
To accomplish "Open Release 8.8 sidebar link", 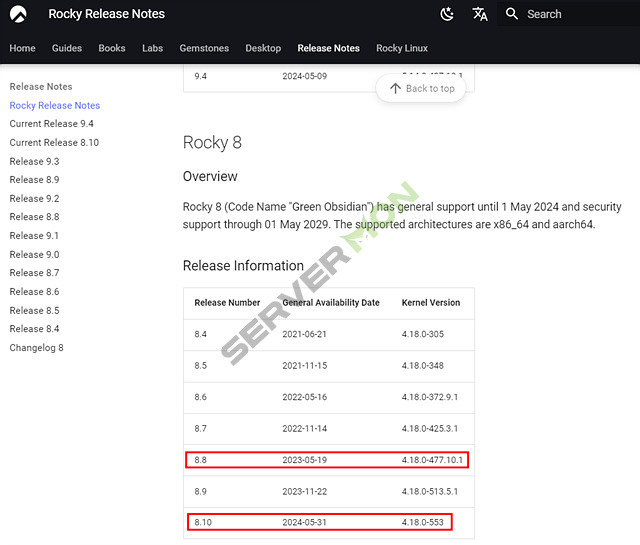I will coord(34,217).
